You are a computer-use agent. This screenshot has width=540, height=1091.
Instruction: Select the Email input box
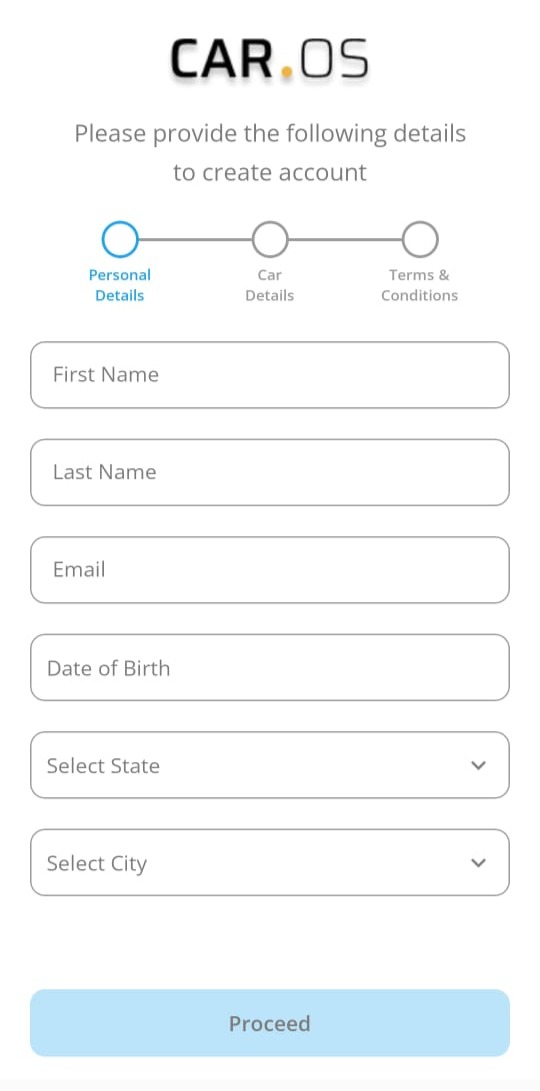point(270,570)
